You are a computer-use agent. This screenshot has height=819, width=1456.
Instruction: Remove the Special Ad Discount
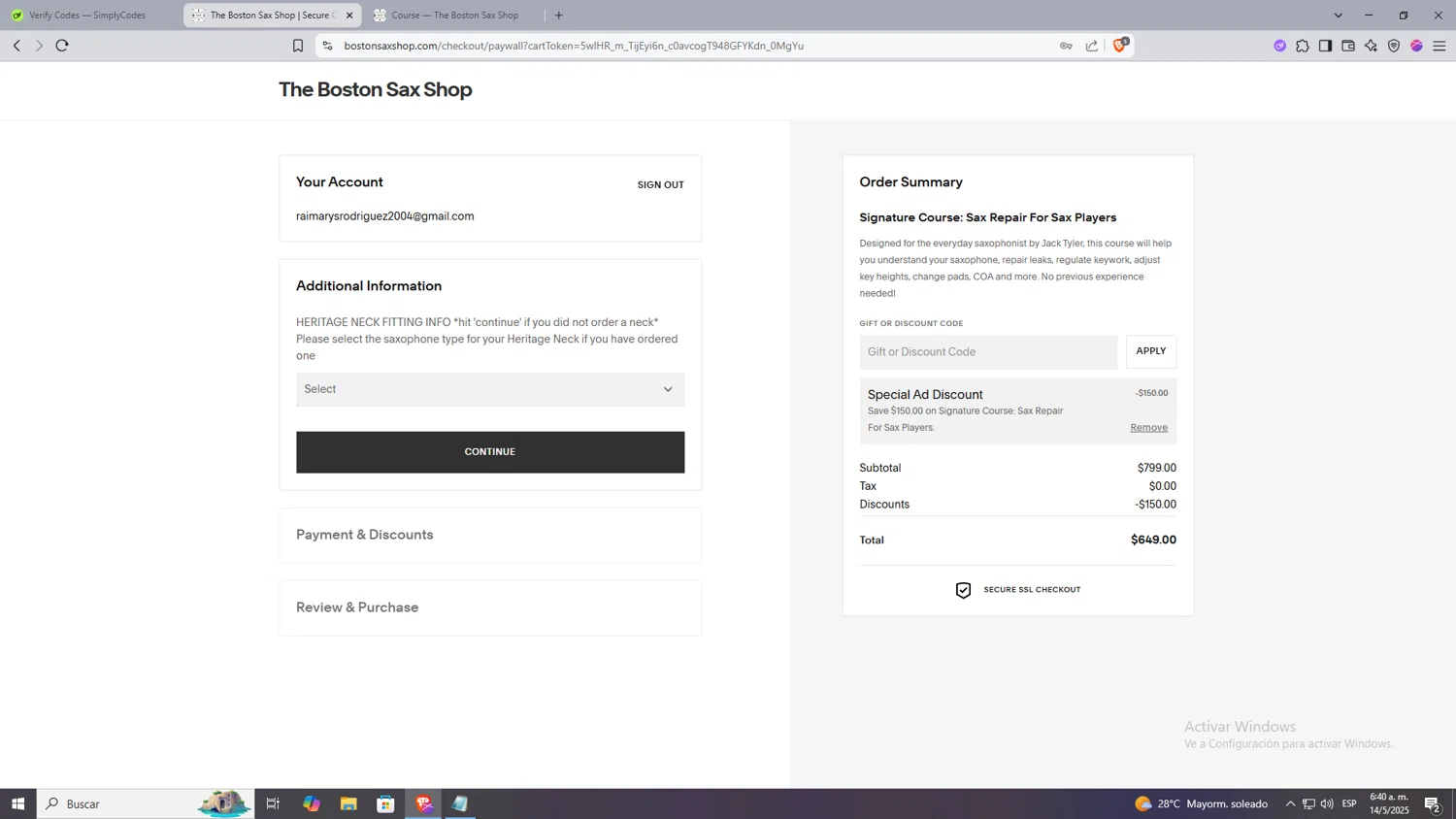tap(1148, 428)
